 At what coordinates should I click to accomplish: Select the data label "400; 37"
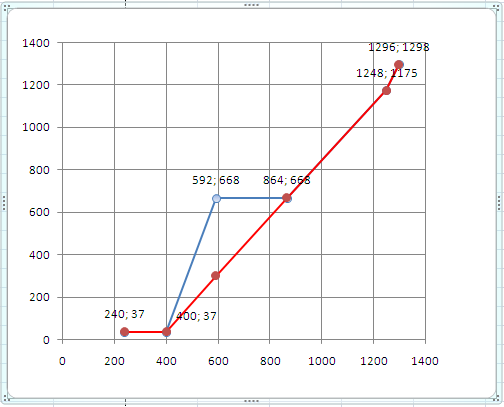click(x=196, y=316)
